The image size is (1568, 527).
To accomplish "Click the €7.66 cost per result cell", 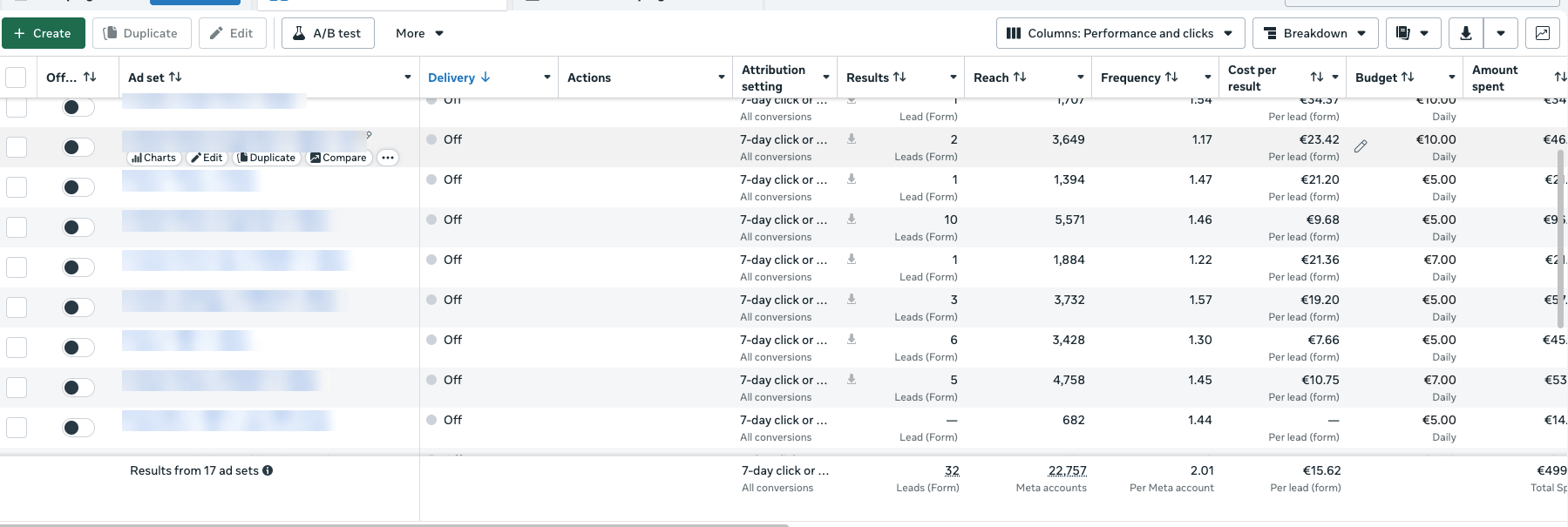I will [x=1323, y=340].
